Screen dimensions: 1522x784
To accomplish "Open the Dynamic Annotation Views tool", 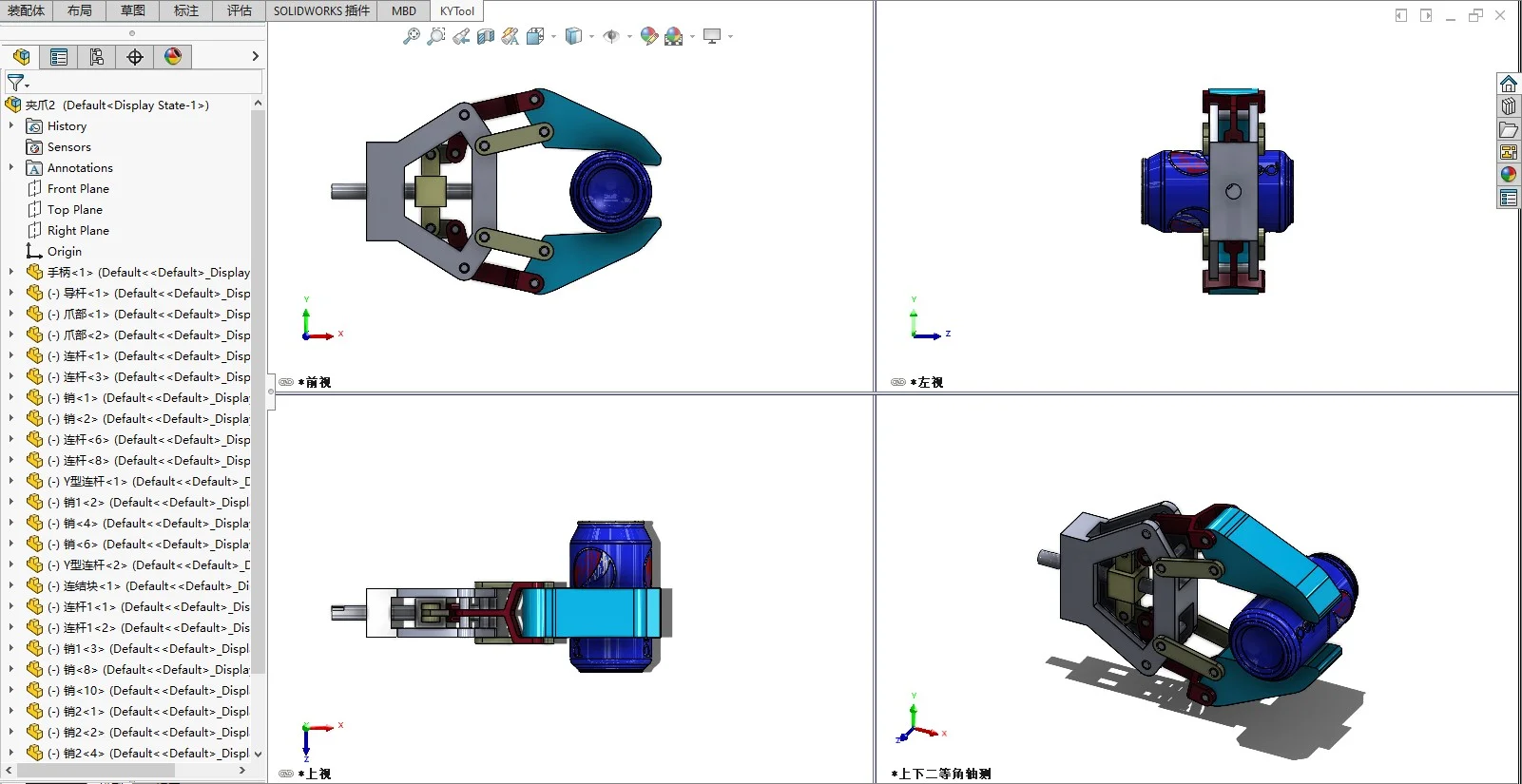I will click(511, 36).
